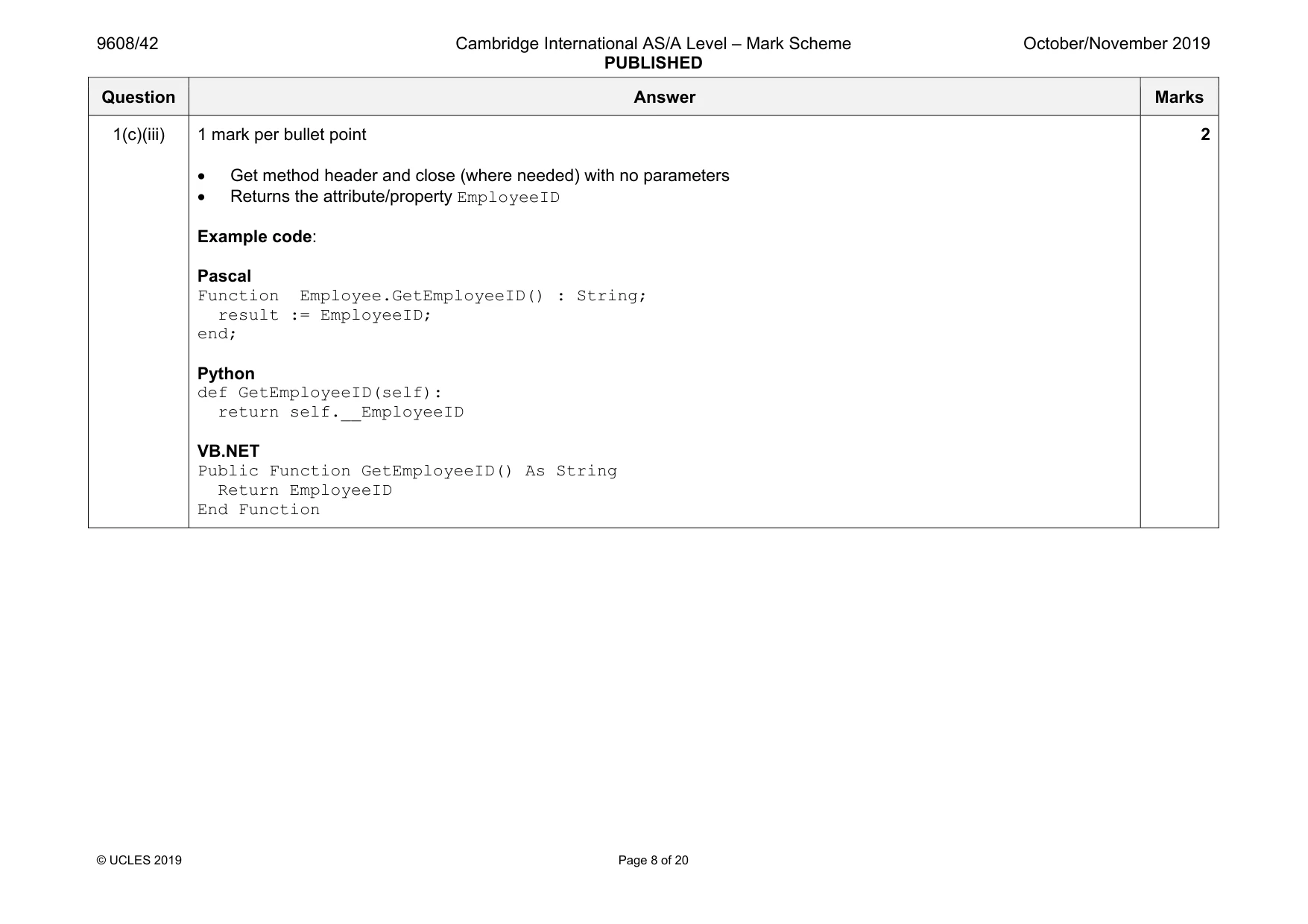1308x924 pixels.
Task: Select the Answer column header
Action: click(664, 97)
